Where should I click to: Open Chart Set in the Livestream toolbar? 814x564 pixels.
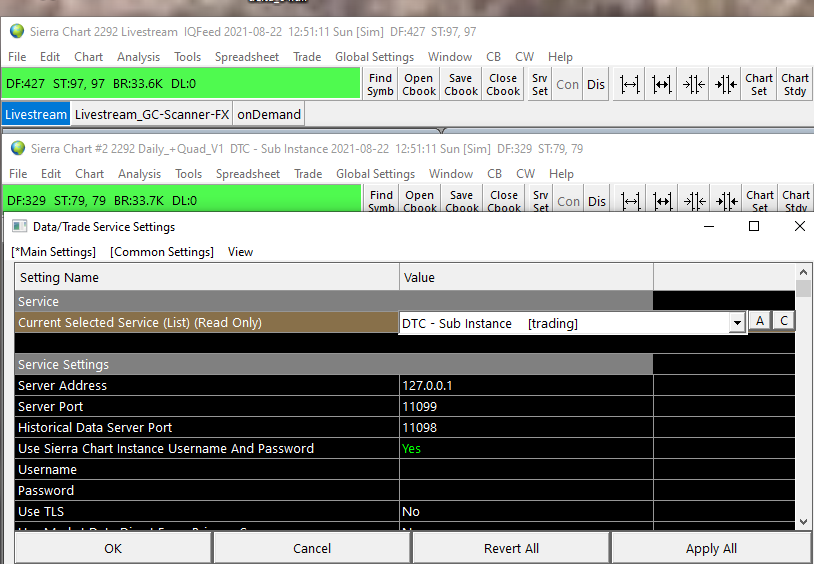pos(759,84)
